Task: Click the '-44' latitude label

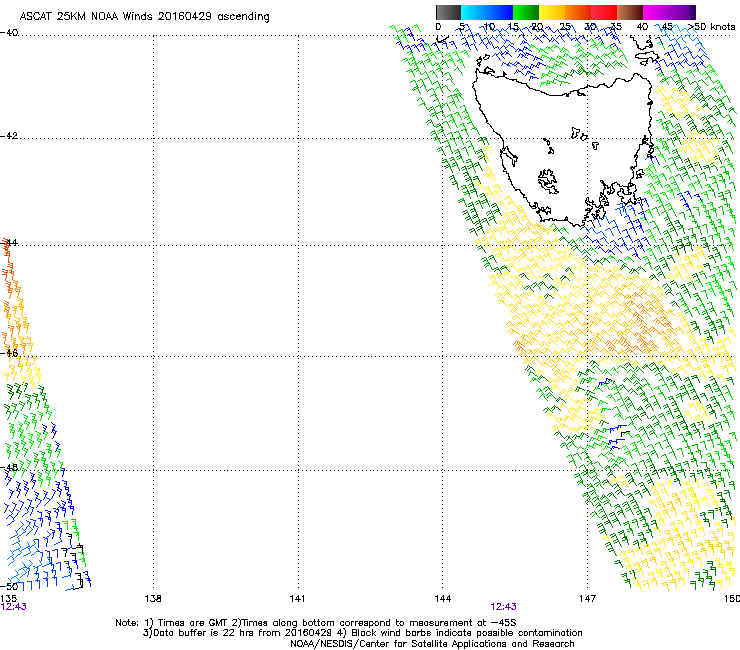Action: (x=9, y=243)
